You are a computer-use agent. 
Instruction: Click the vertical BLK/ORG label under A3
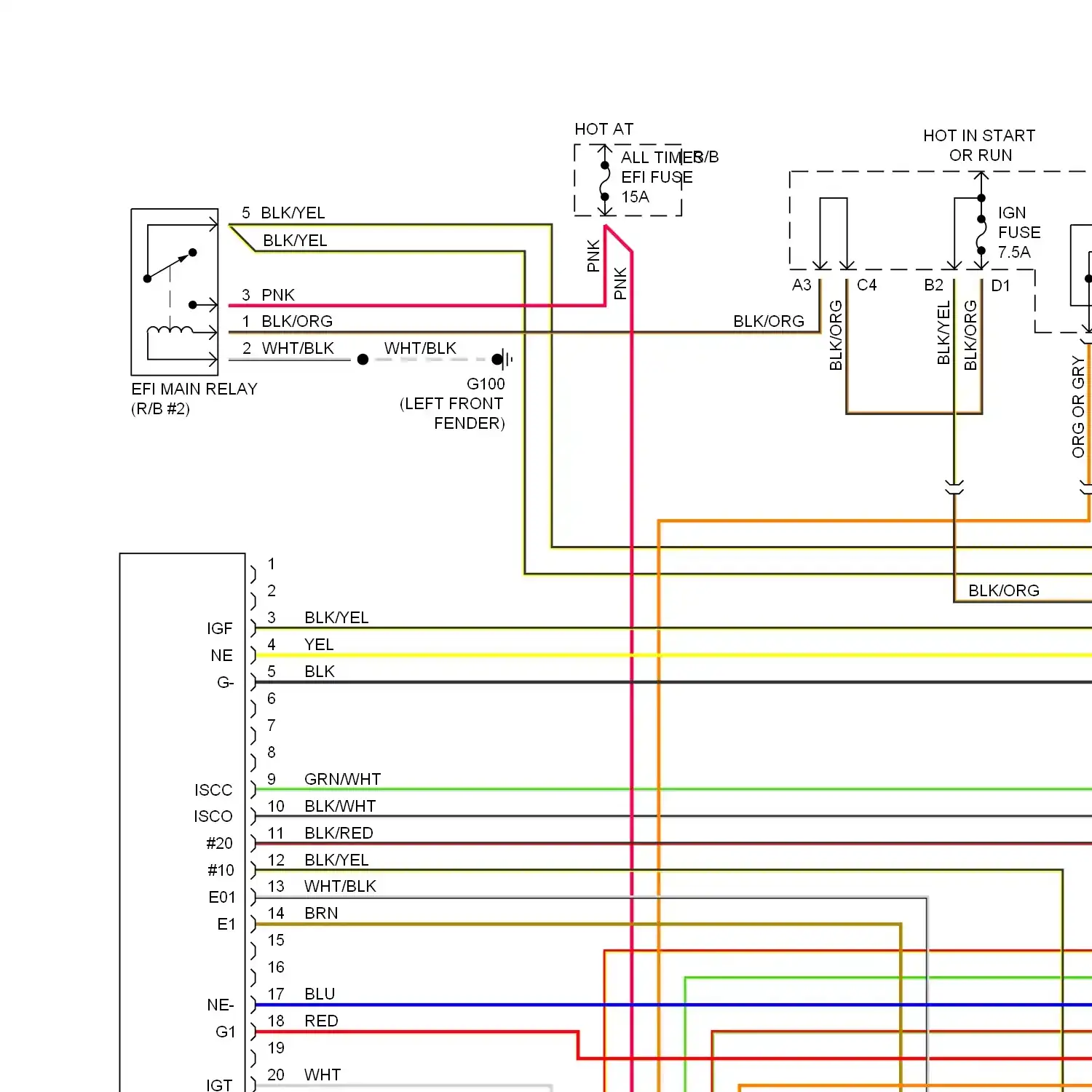(836, 335)
